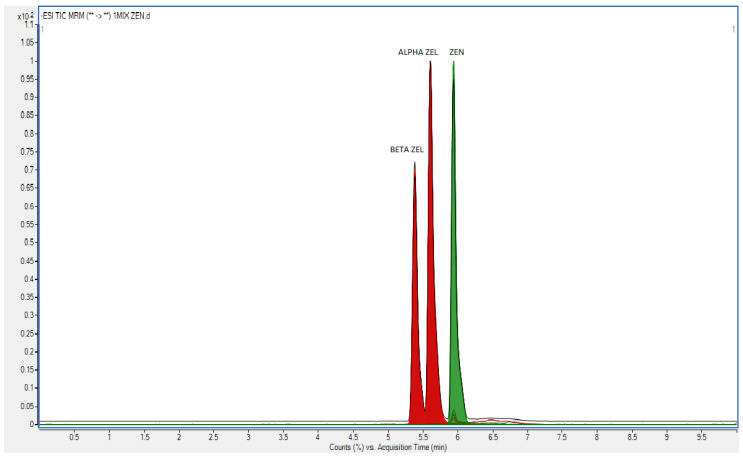Click the 3.5 minute tick on the time axis
The image size is (743, 458).
click(283, 437)
